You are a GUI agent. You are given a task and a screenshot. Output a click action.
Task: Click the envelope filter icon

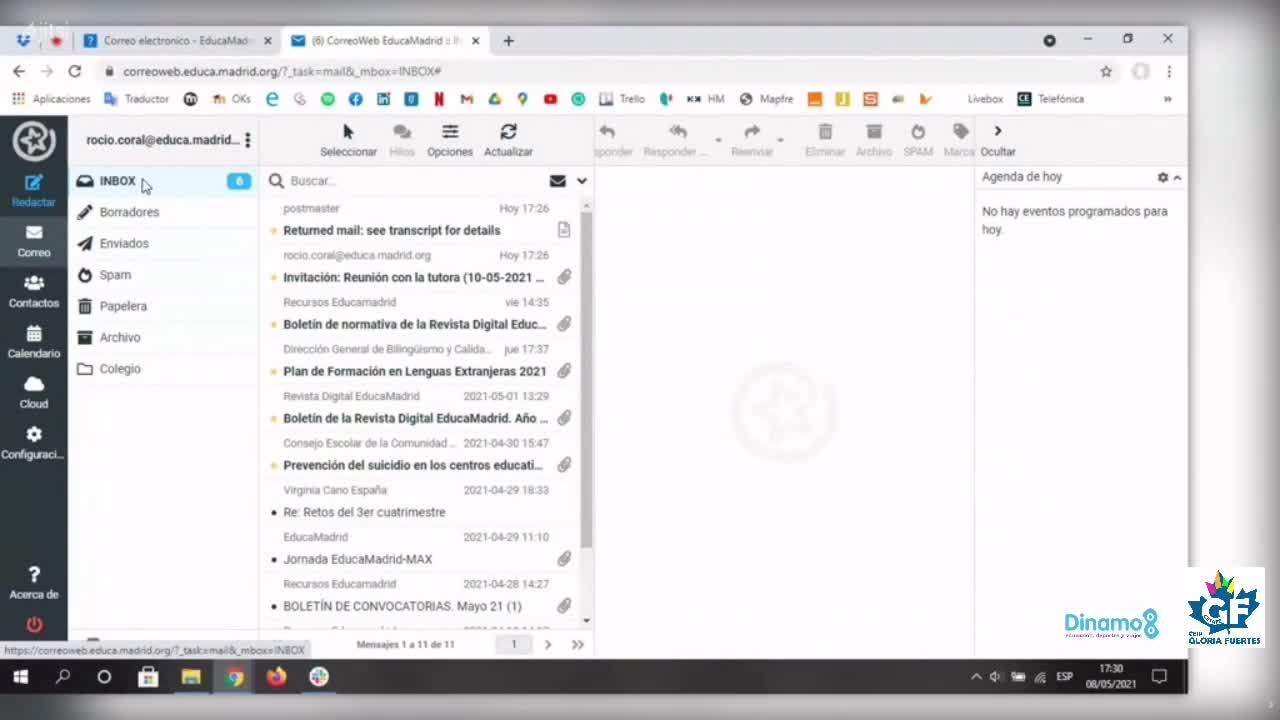point(558,181)
